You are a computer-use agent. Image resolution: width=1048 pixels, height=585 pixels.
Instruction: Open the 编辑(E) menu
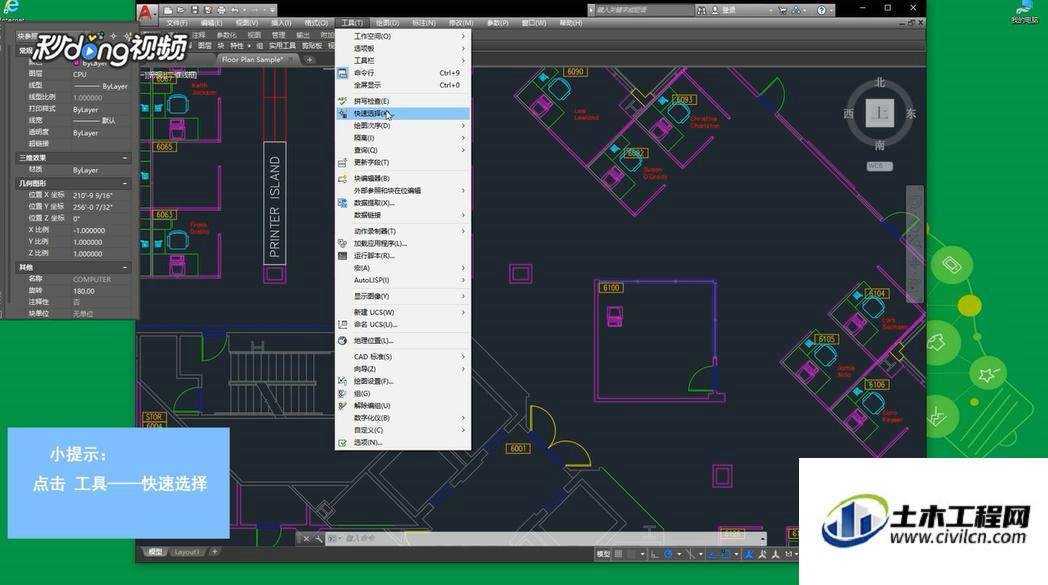[x=211, y=23]
